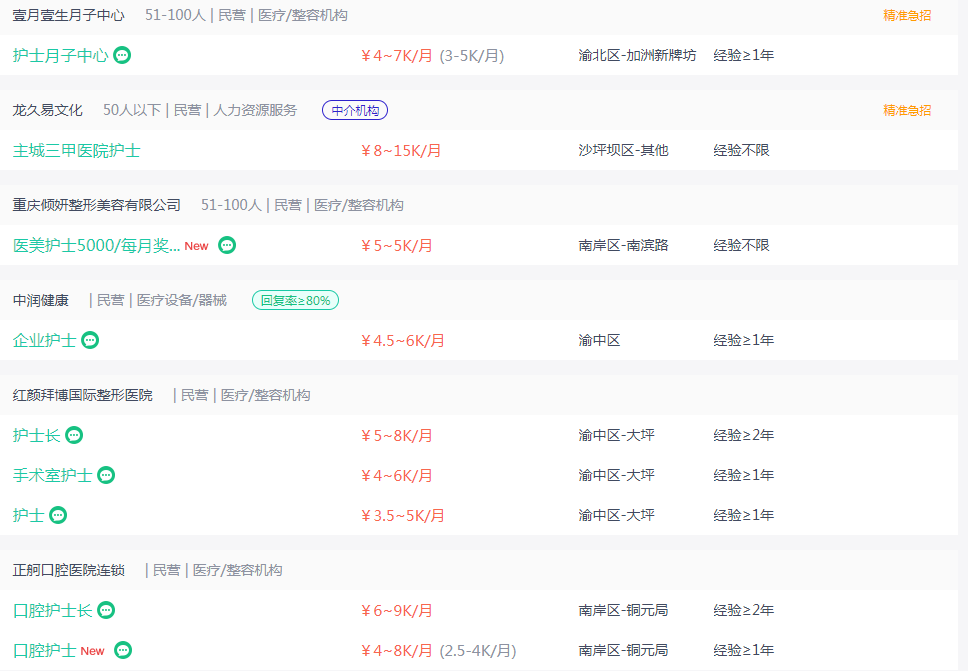Open the 口腔护士长 job posting

pyautogui.click(x=52, y=611)
